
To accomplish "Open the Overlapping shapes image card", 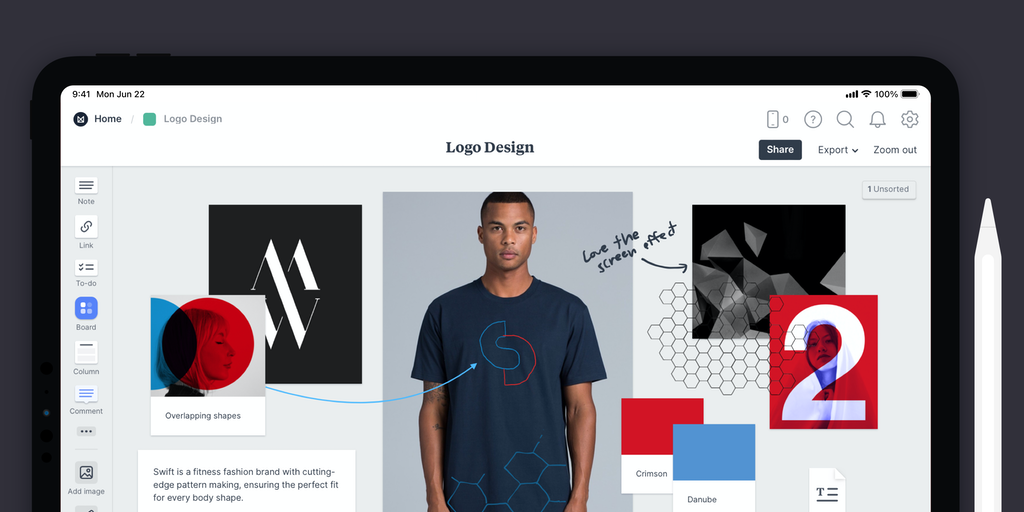I will pos(208,365).
